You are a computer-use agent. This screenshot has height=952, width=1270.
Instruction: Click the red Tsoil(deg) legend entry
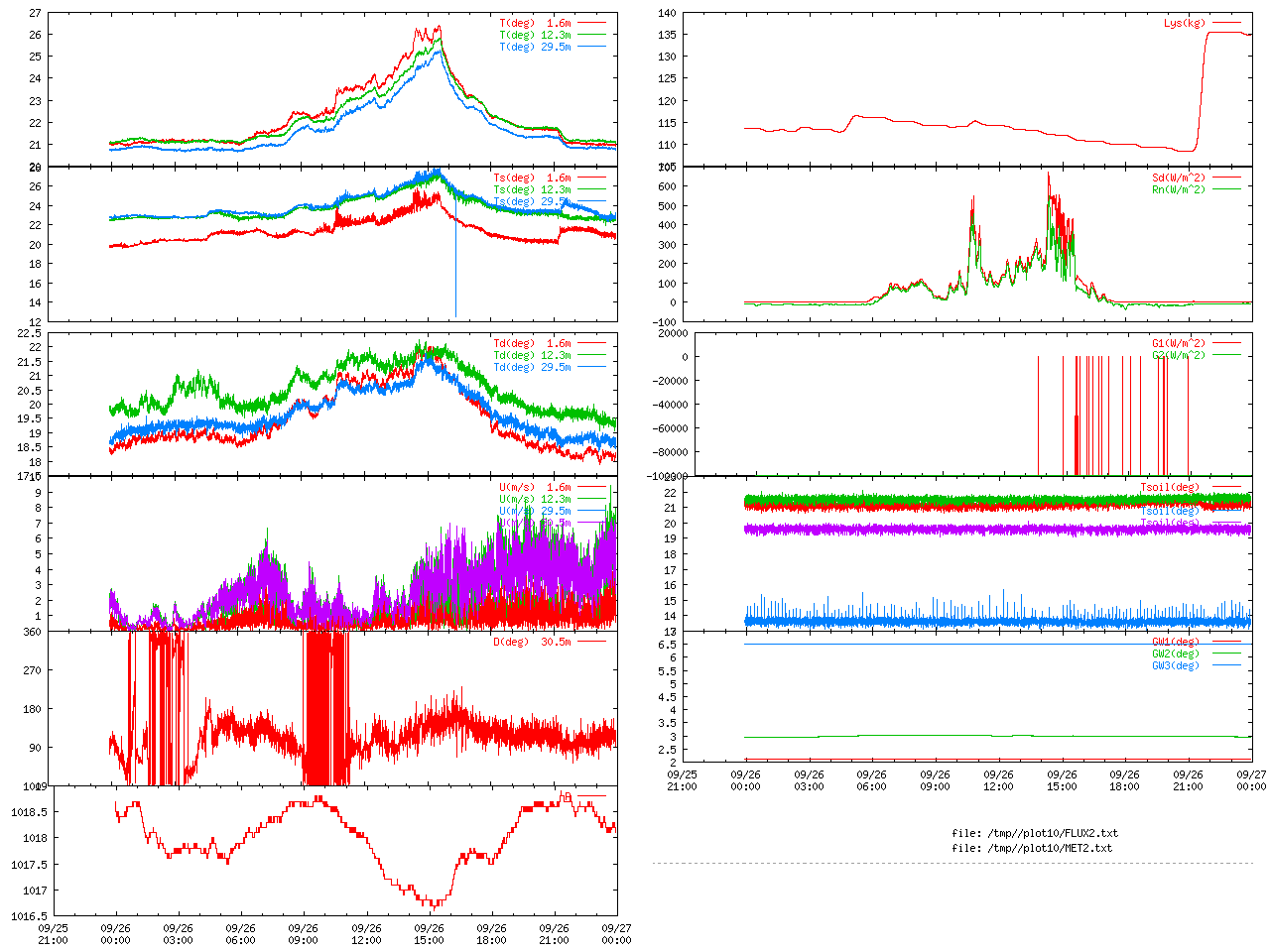click(x=1170, y=487)
